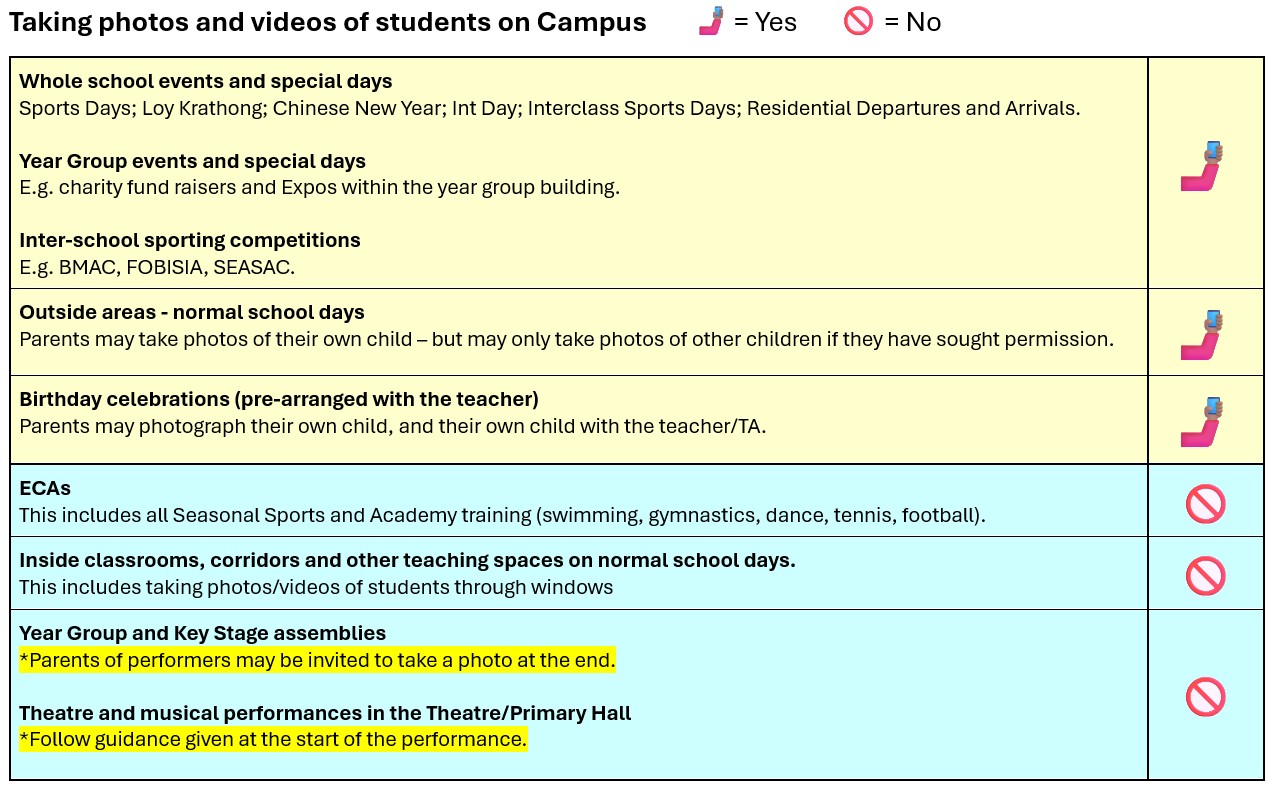This screenshot has width=1276, height=789.
Task: Select the 'Inside classrooms, corridors' heading
Action: pyautogui.click(x=407, y=560)
